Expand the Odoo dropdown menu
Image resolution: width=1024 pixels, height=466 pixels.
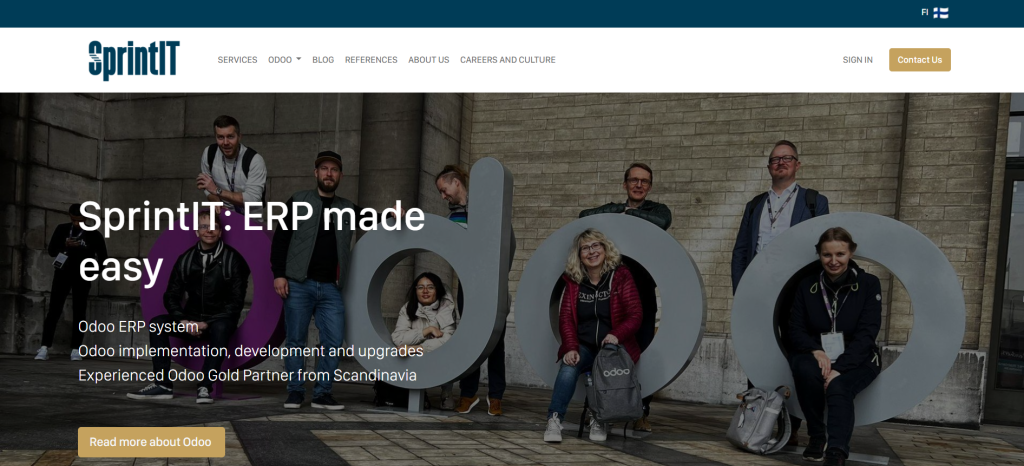[284, 59]
